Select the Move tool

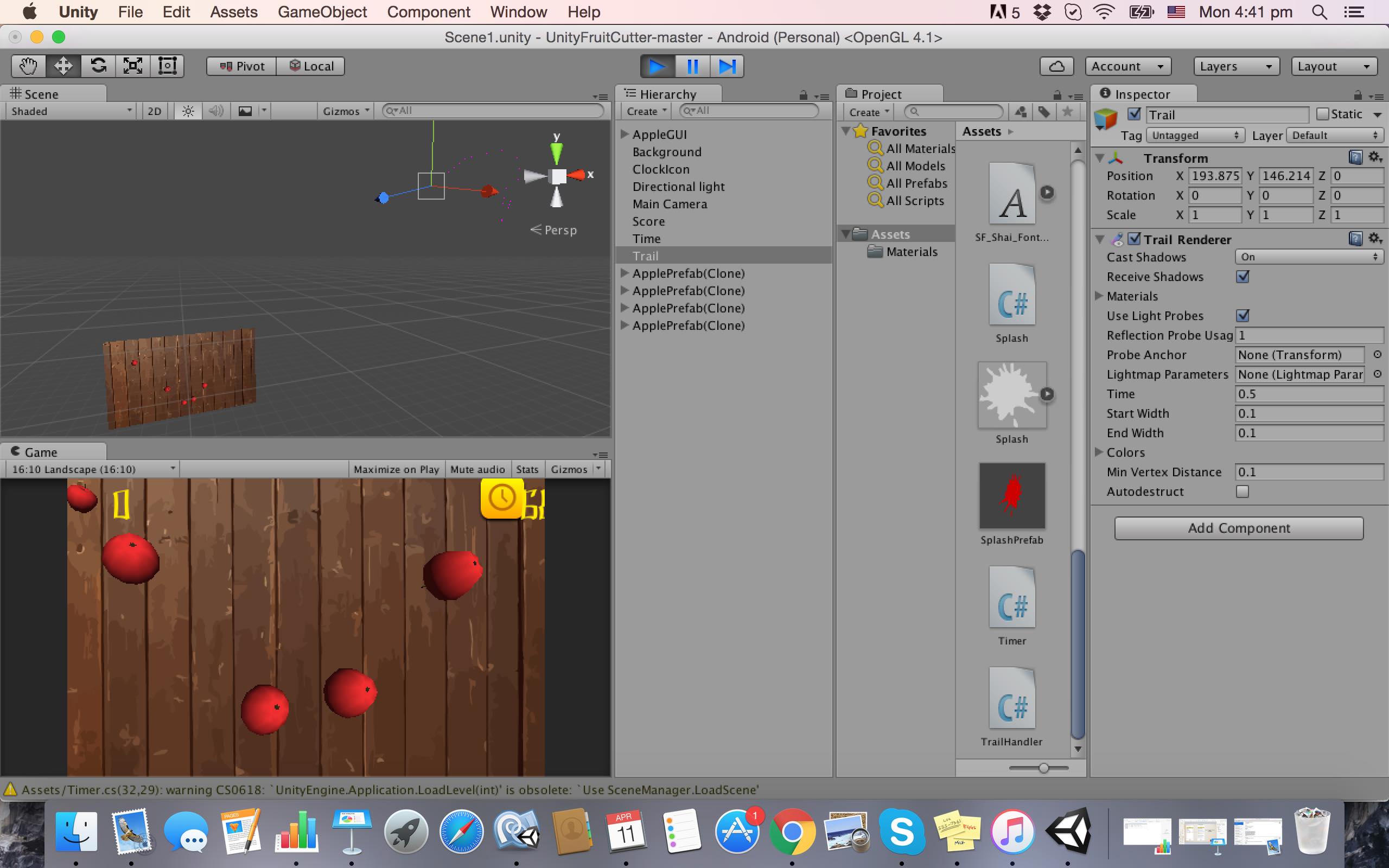coord(63,66)
